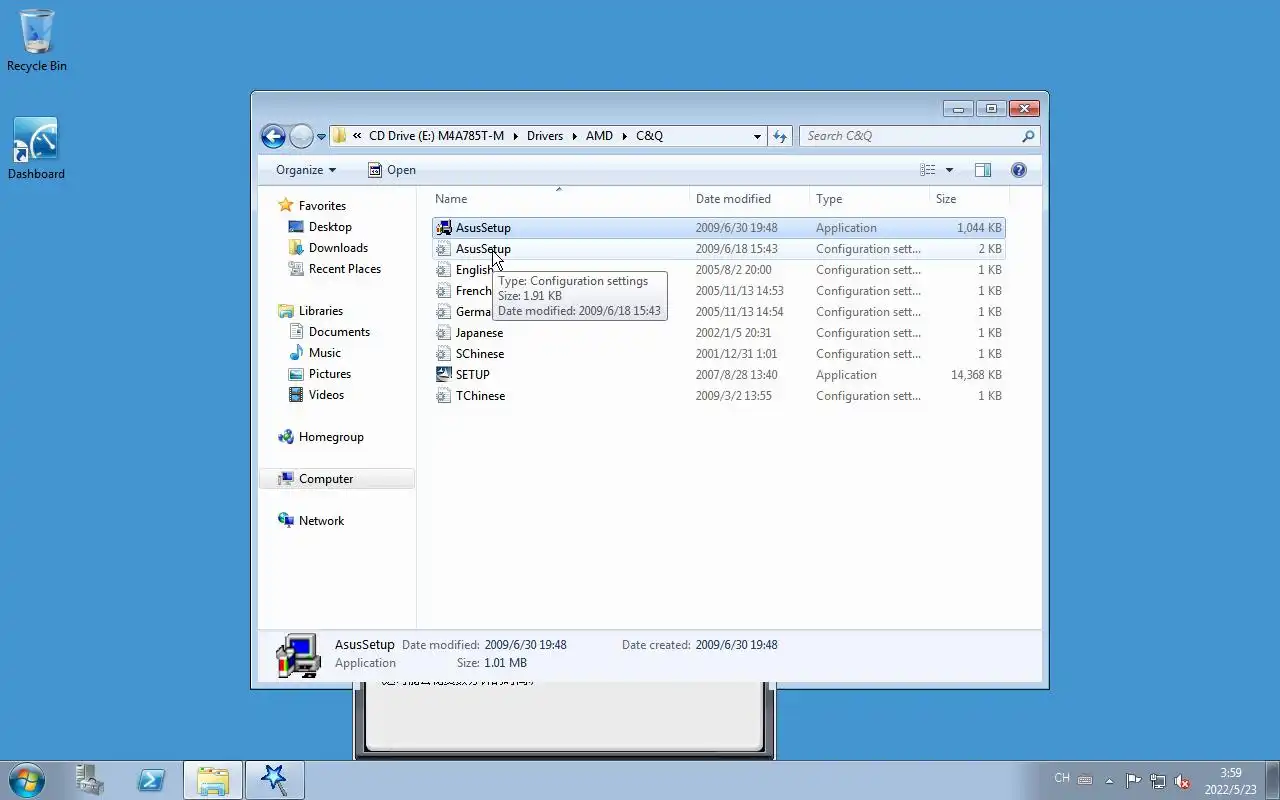Screen dimensions: 1280x800
Task: Click the Drivers breadcrumb segment
Action: [545, 136]
